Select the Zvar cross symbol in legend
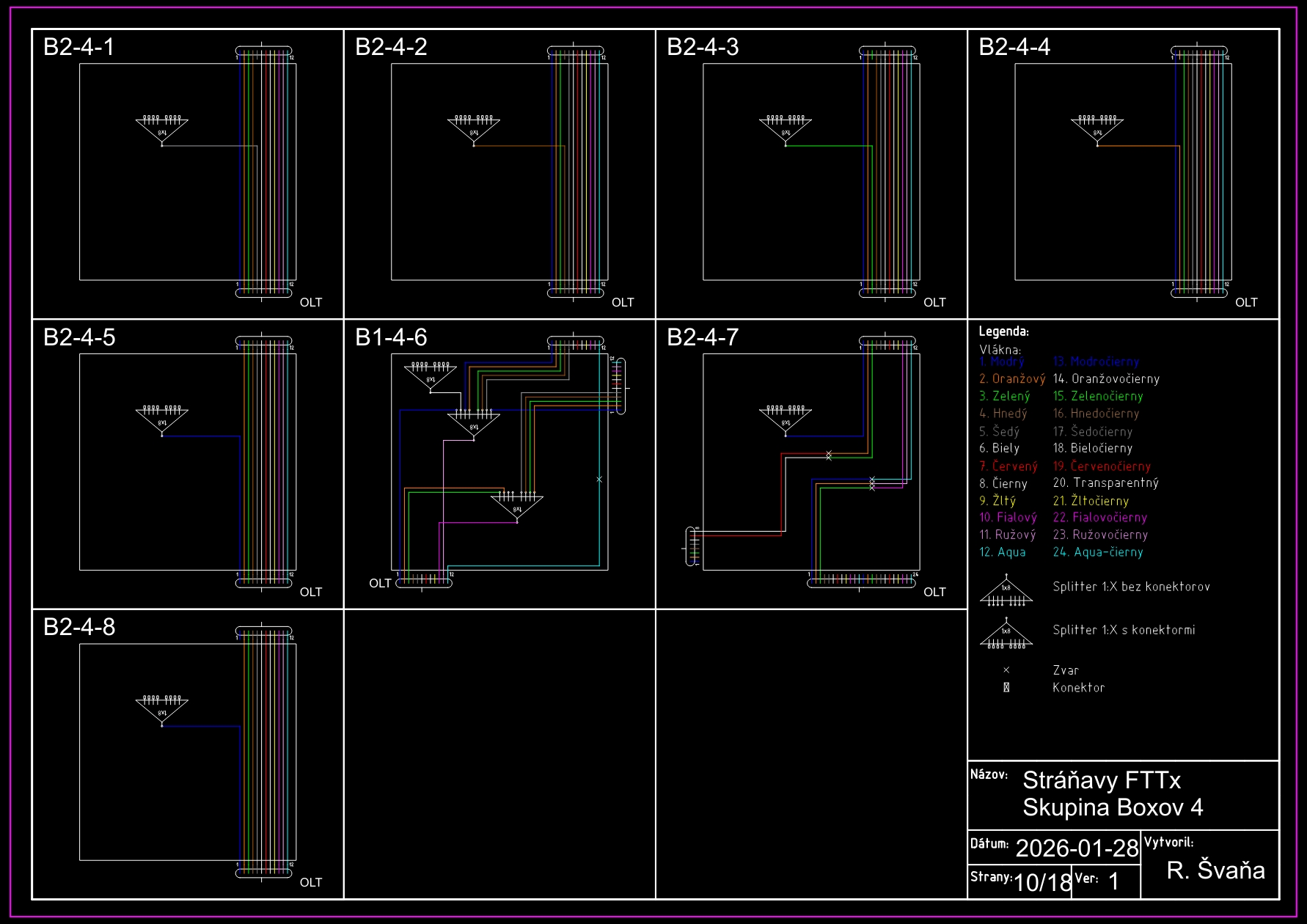This screenshot has width=1307, height=924. click(x=1006, y=670)
